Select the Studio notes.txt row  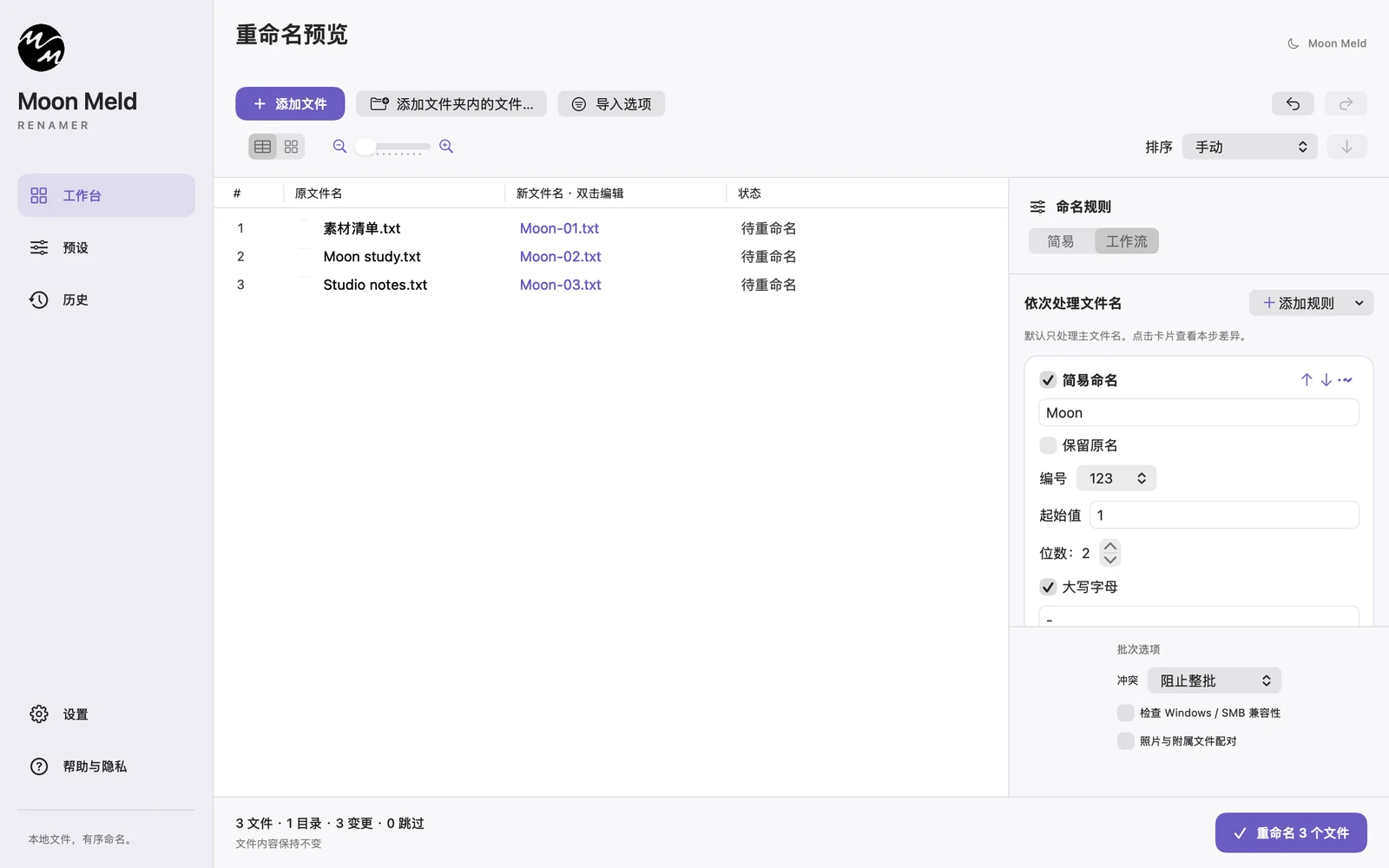(x=610, y=285)
